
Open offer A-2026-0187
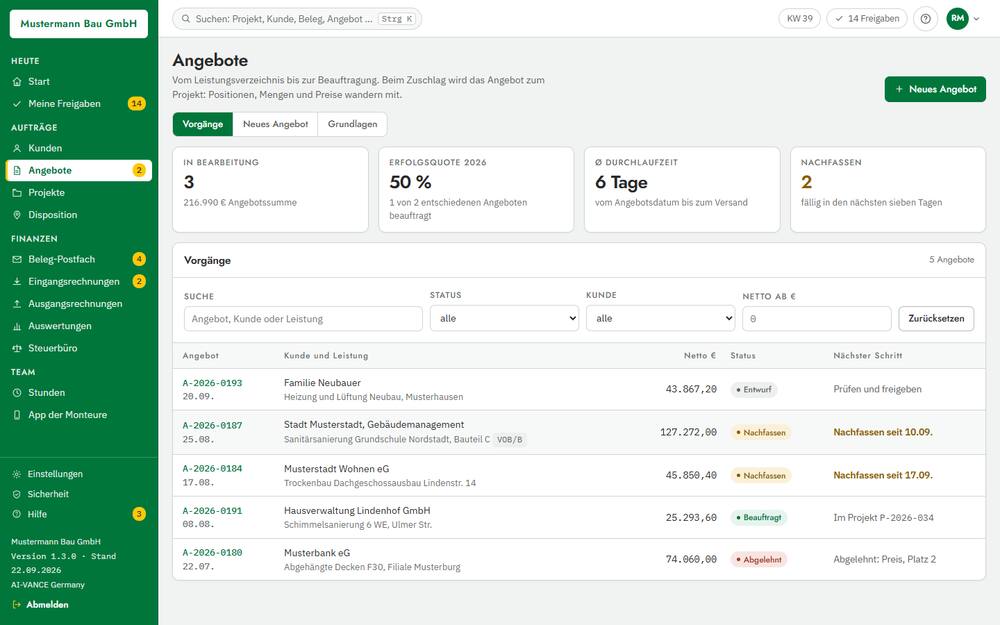tap(212, 425)
